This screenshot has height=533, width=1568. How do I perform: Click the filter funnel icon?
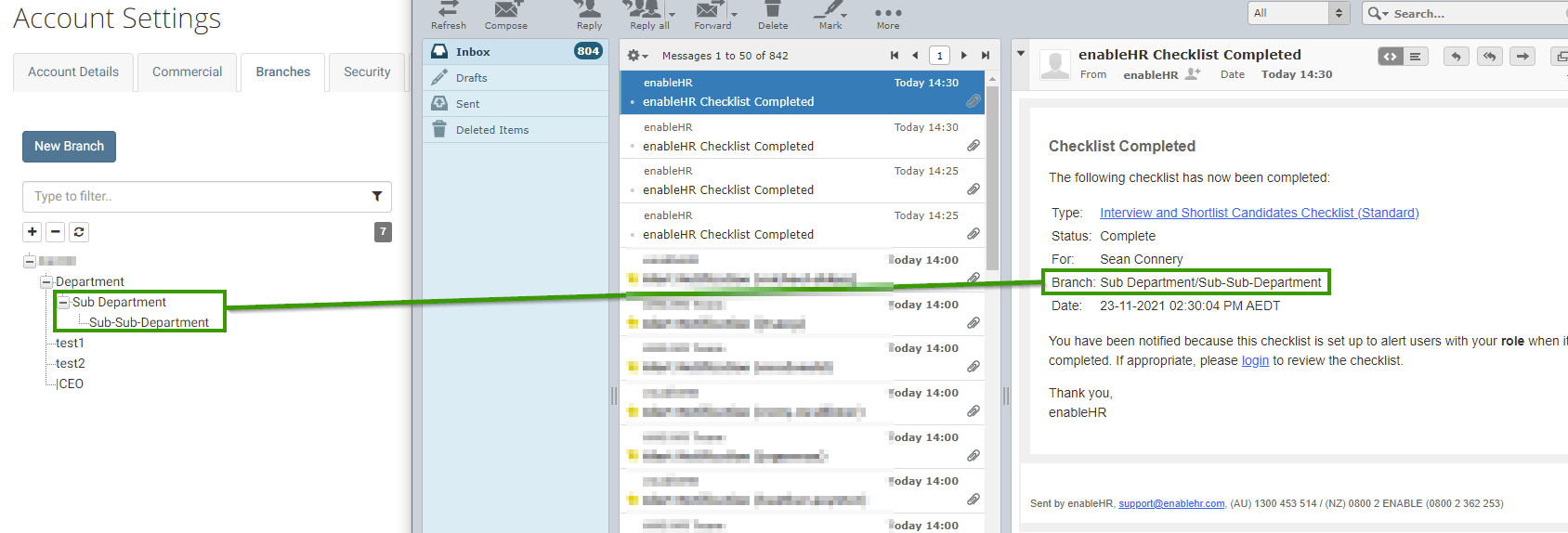tap(377, 196)
